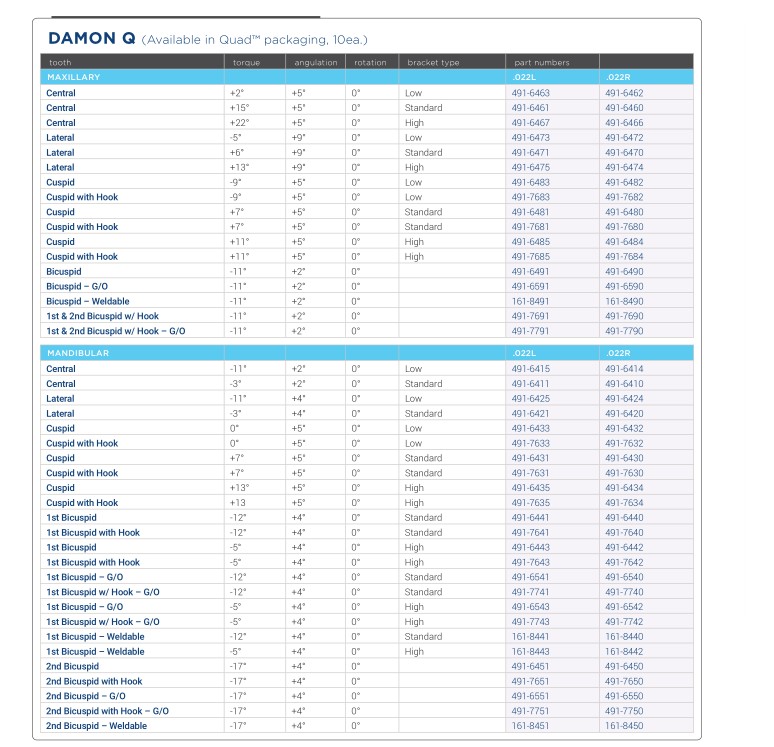
Task: Click the MANDIBULAR section heading
Action: click(78, 353)
